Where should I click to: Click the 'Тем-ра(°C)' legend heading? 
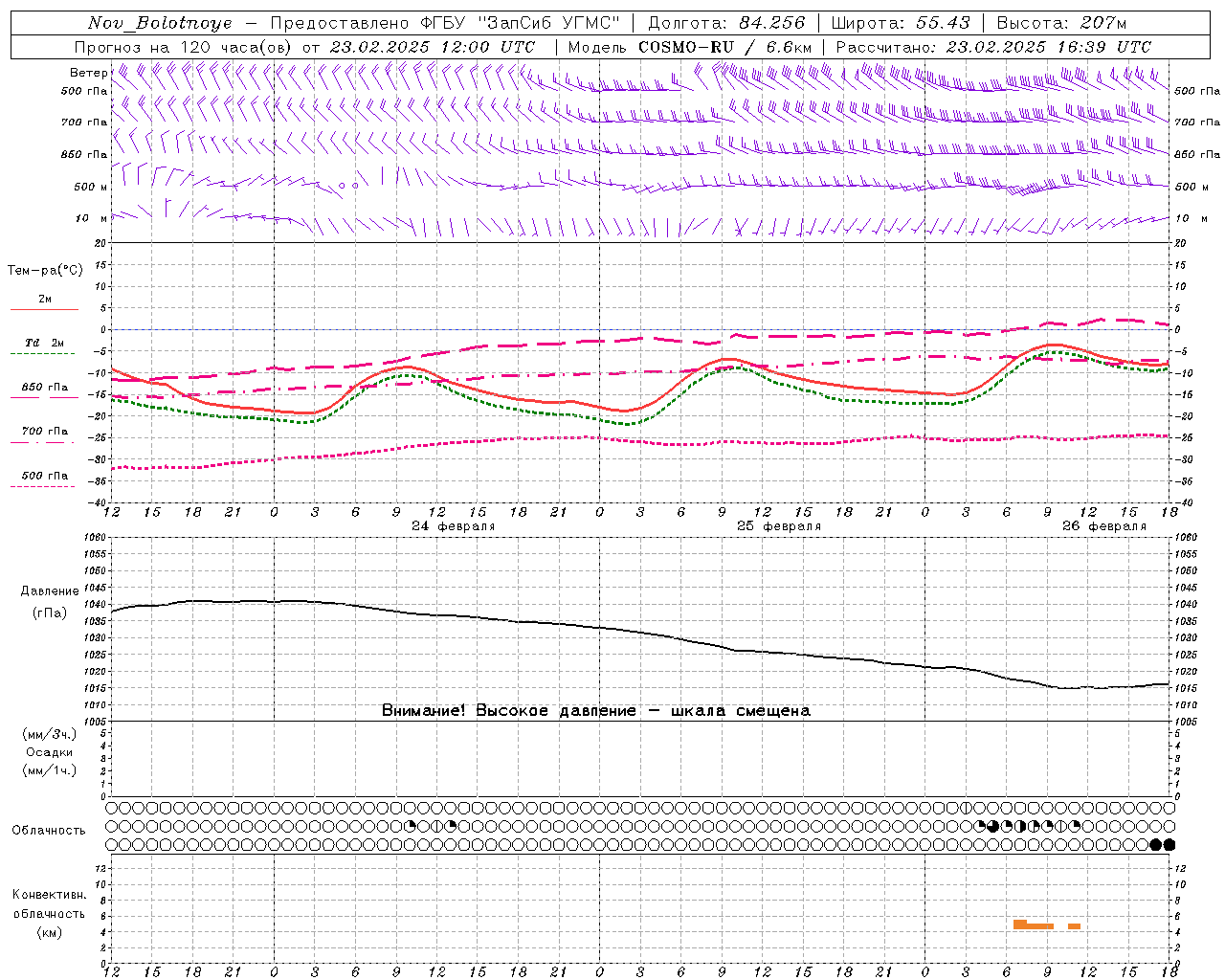tap(45, 271)
